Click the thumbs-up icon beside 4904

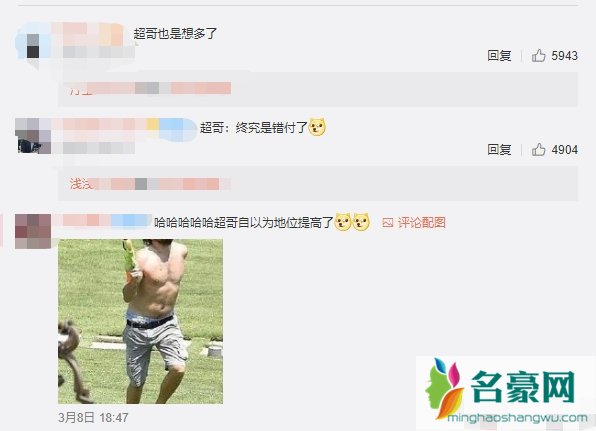(538, 150)
